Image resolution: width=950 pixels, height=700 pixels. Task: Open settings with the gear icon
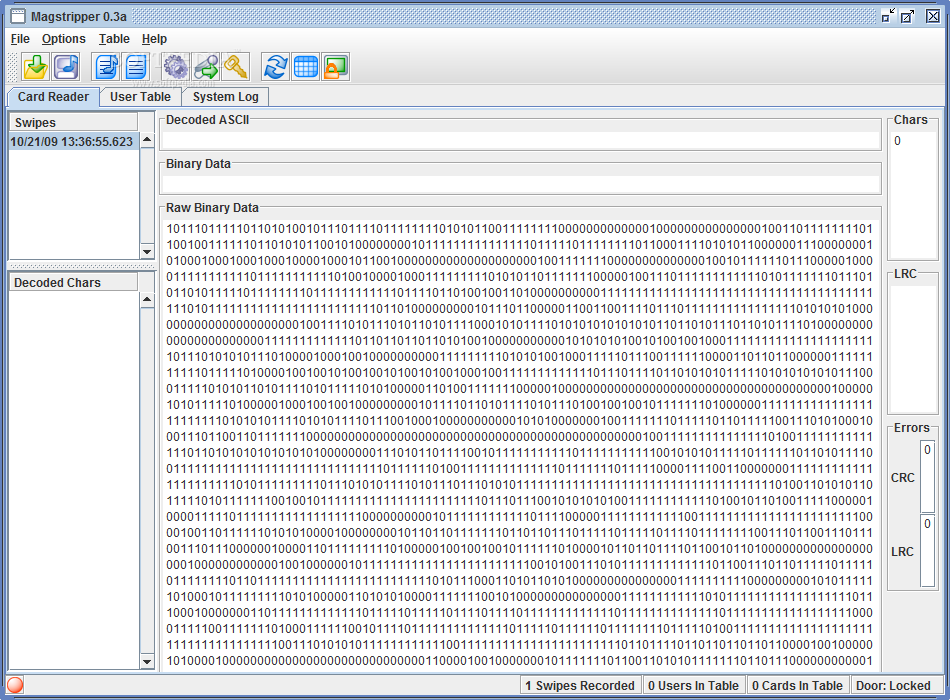click(x=176, y=67)
